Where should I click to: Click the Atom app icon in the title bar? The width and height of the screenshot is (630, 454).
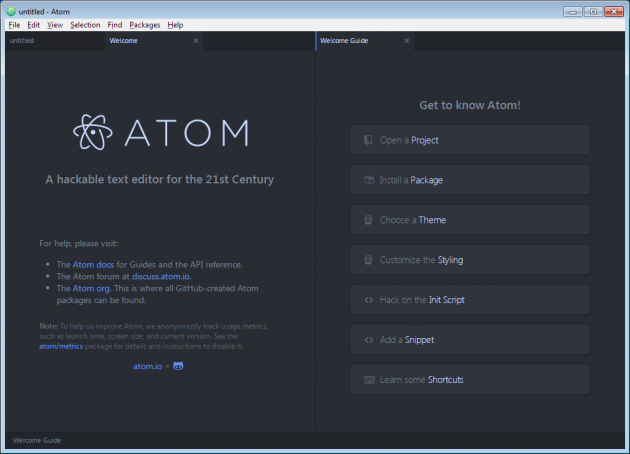coord(11,11)
